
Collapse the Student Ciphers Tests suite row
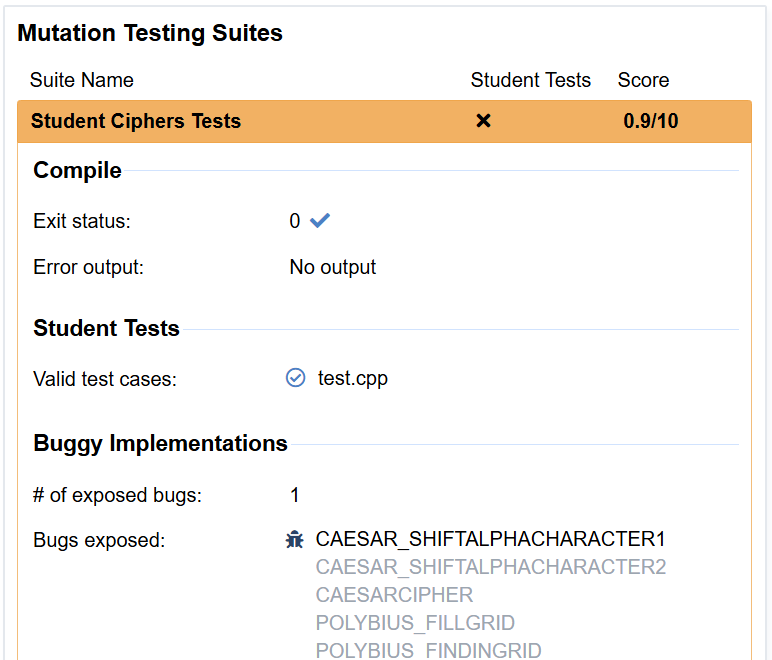pos(136,121)
